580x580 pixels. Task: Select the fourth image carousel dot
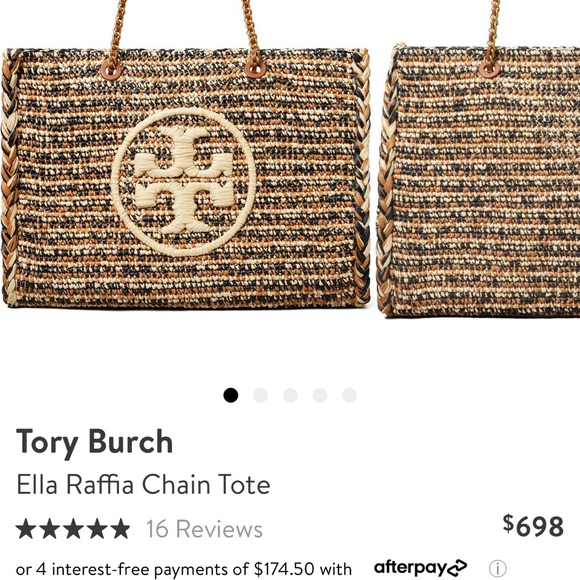320,395
